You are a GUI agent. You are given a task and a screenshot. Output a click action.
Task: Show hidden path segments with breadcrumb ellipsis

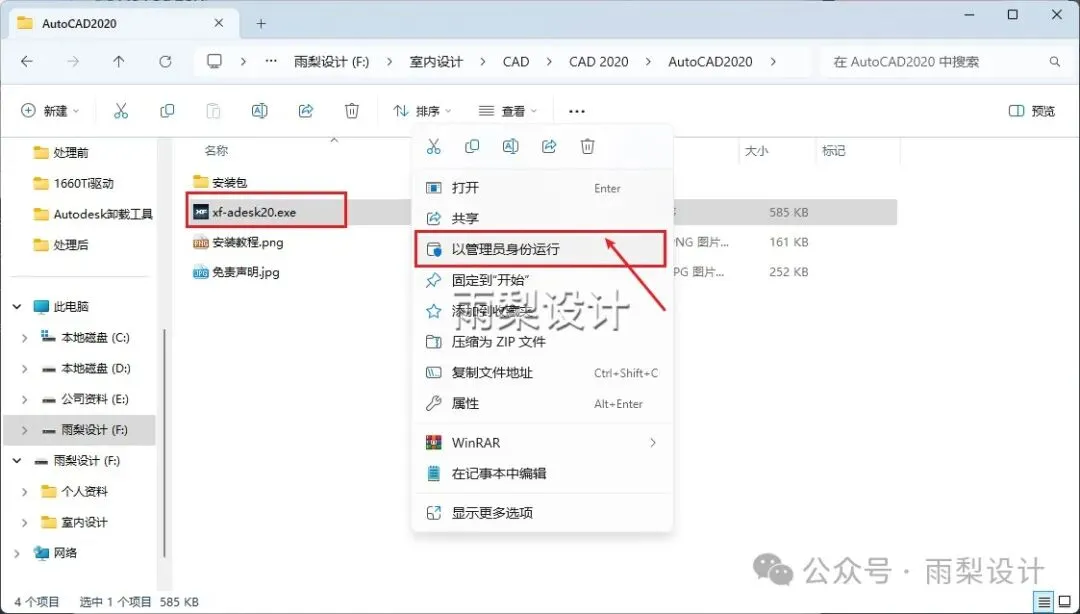point(271,61)
